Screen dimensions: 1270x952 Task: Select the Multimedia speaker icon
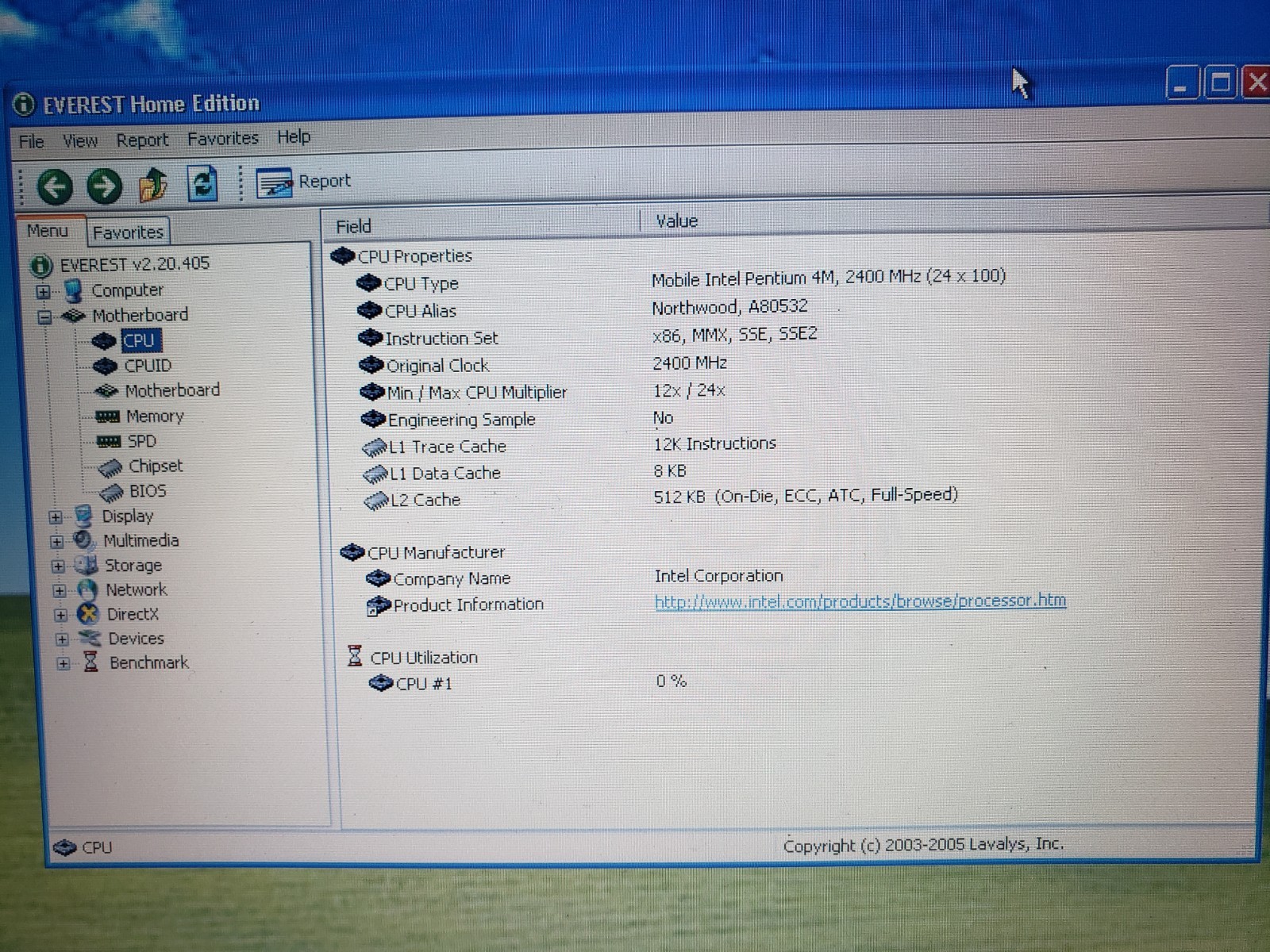click(x=84, y=541)
